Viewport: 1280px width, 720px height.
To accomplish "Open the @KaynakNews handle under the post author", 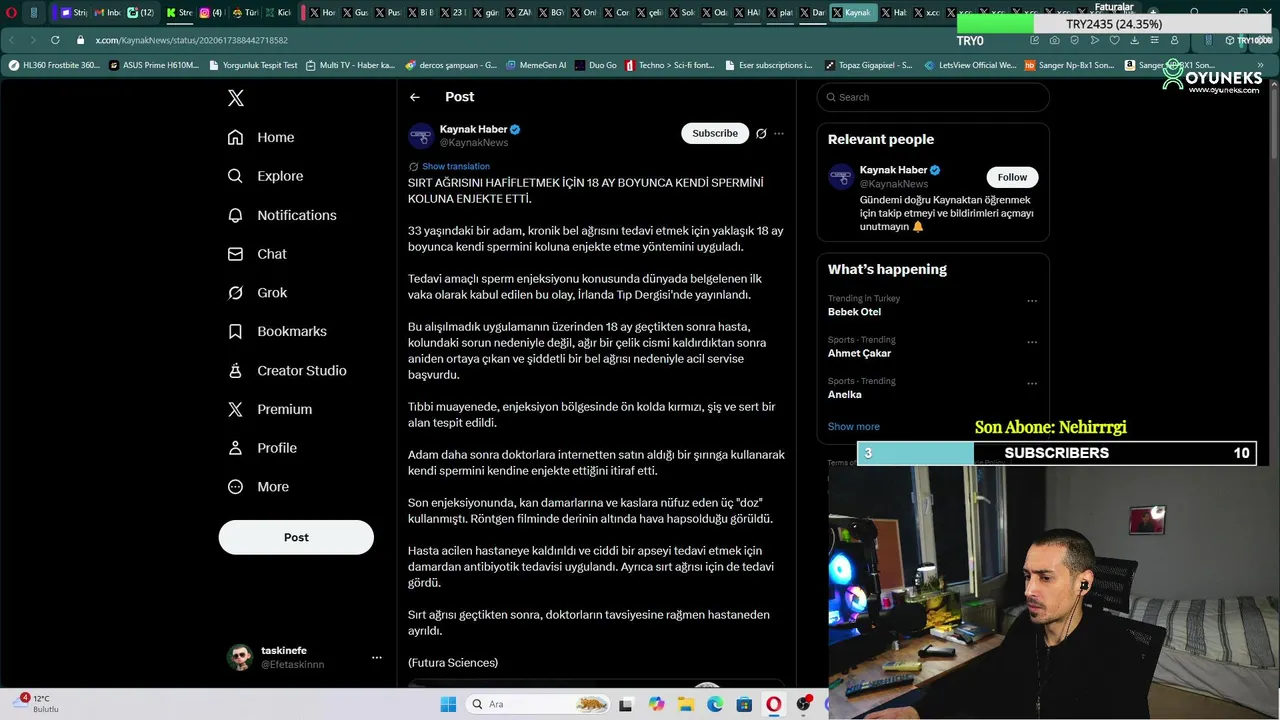I will click(474, 143).
